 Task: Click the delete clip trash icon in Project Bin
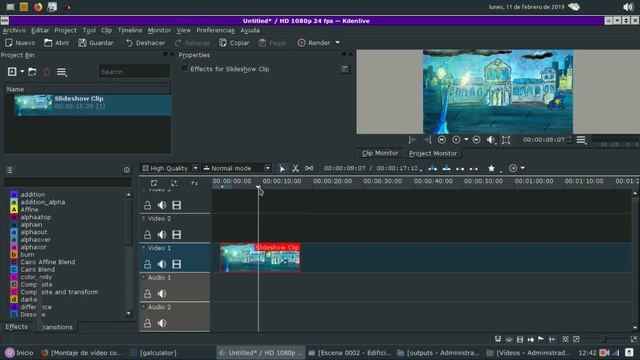pyautogui.click(x=47, y=72)
